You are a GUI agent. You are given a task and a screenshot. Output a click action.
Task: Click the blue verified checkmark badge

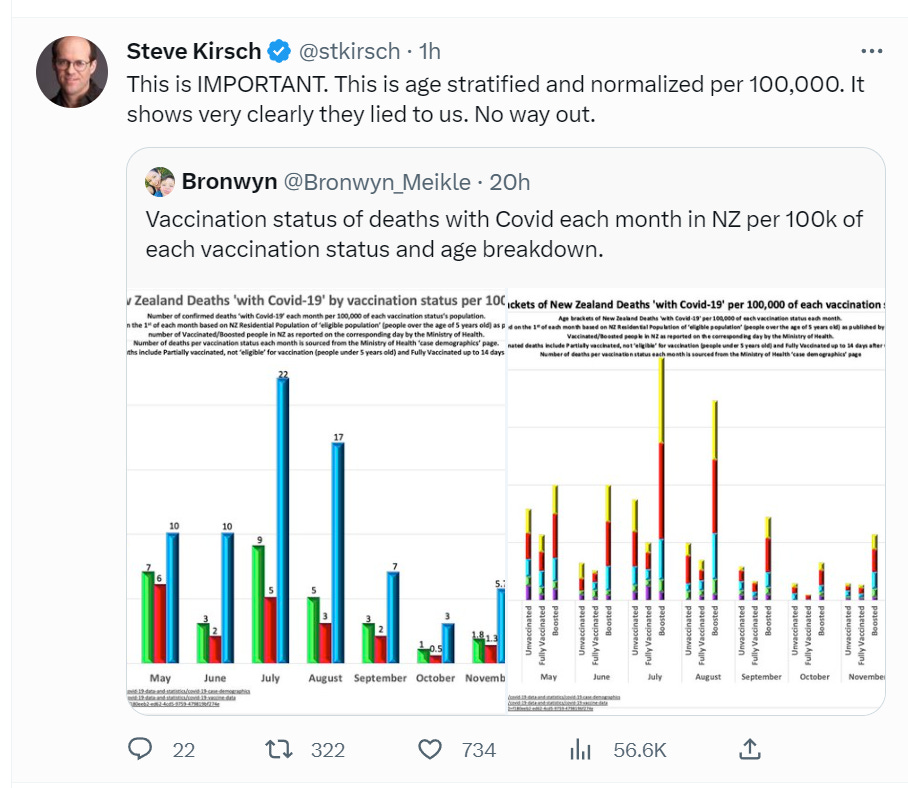(x=281, y=50)
